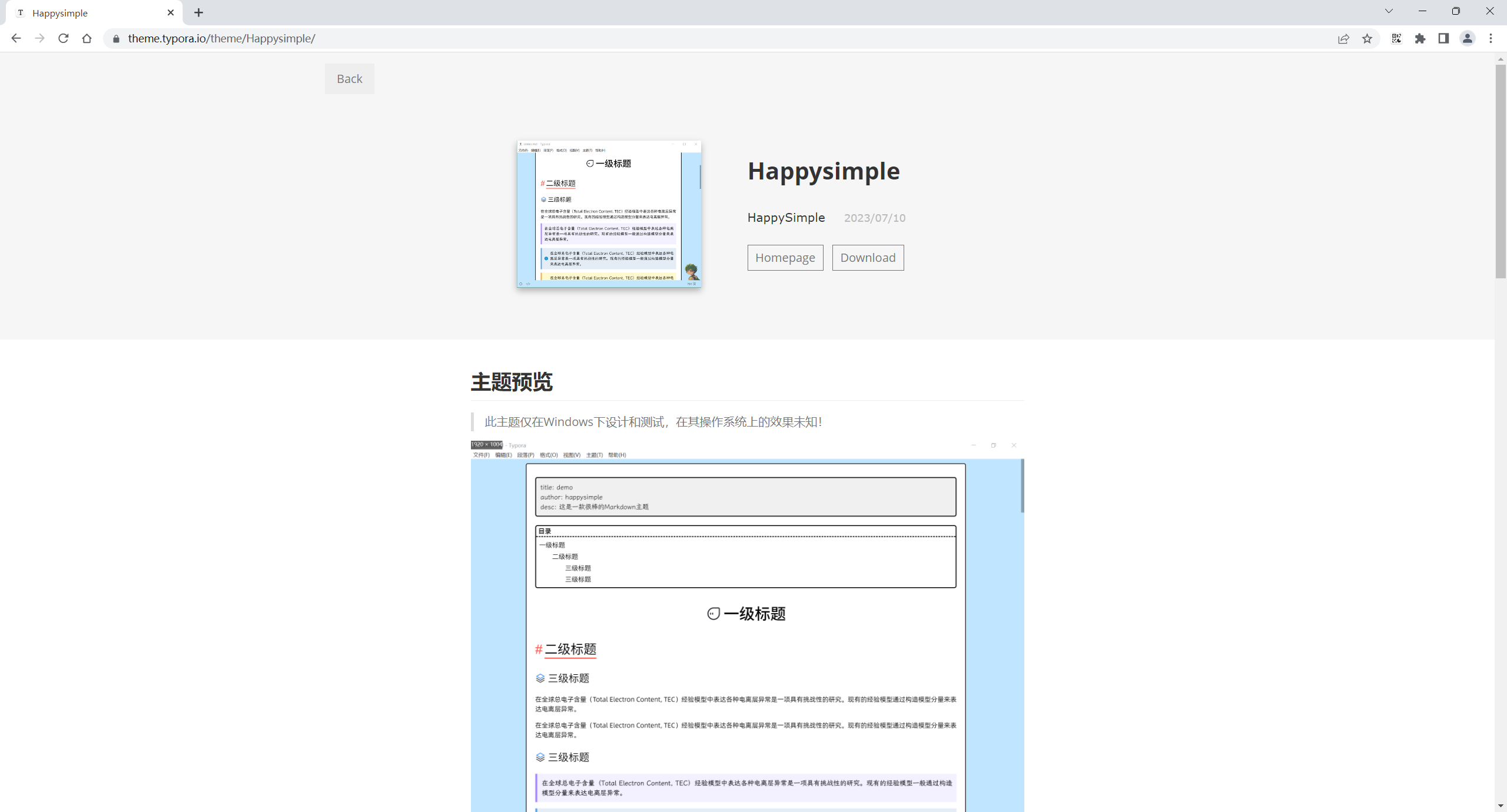This screenshot has height=812, width=1507.
Task: Click the 主题预览 heading
Action: click(512, 382)
